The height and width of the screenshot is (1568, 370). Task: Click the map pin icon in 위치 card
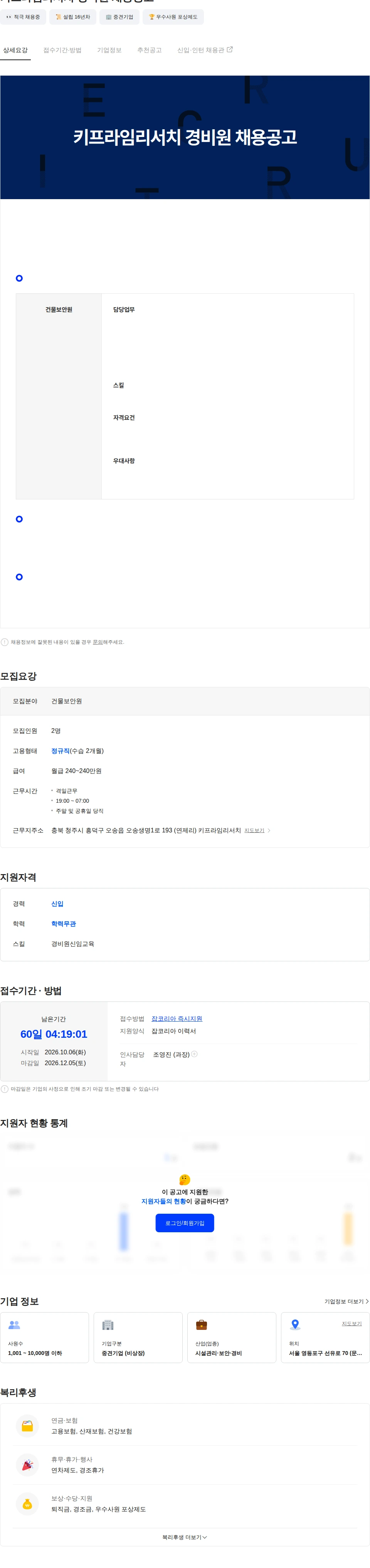pos(295,1324)
